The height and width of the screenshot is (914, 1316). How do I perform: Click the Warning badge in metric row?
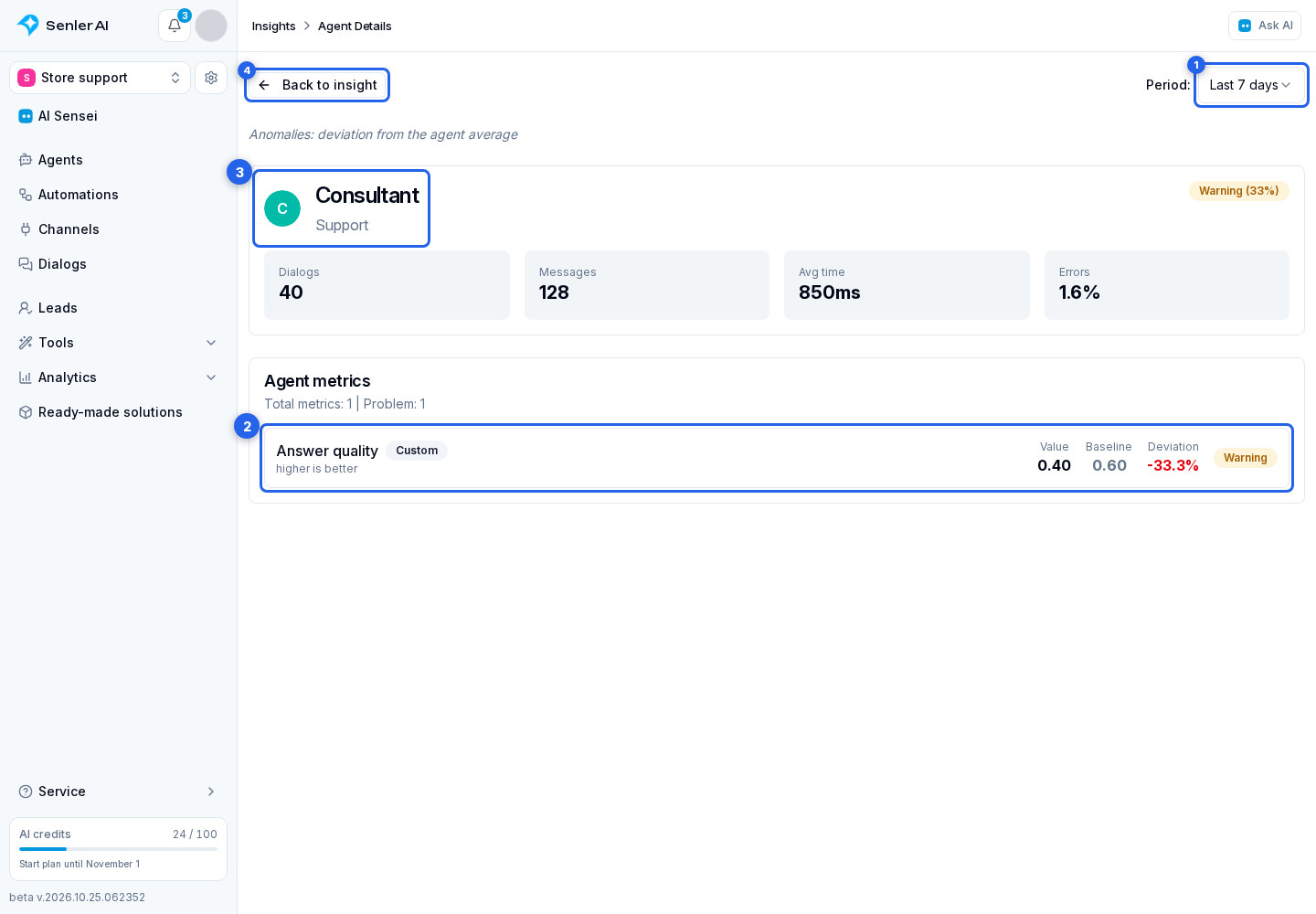(x=1246, y=458)
